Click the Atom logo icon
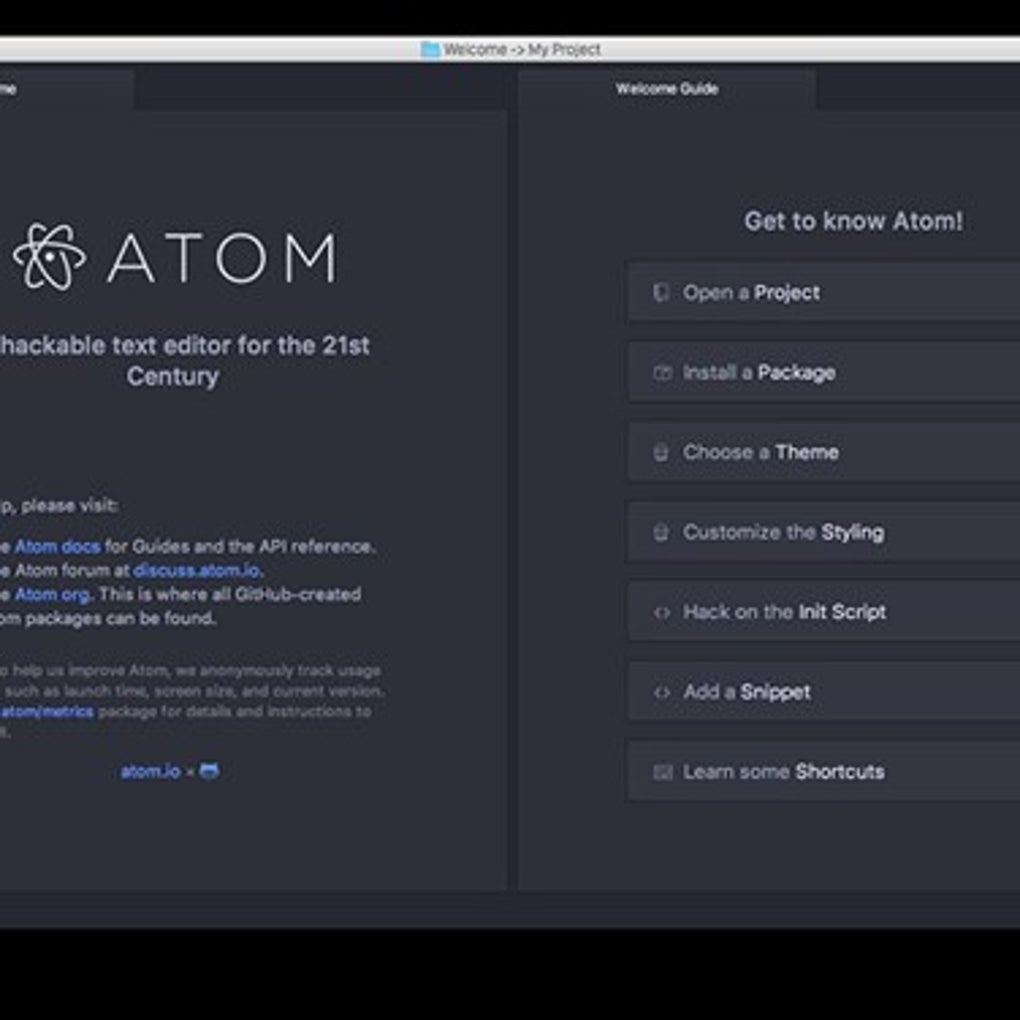The image size is (1020, 1020). click(49, 257)
